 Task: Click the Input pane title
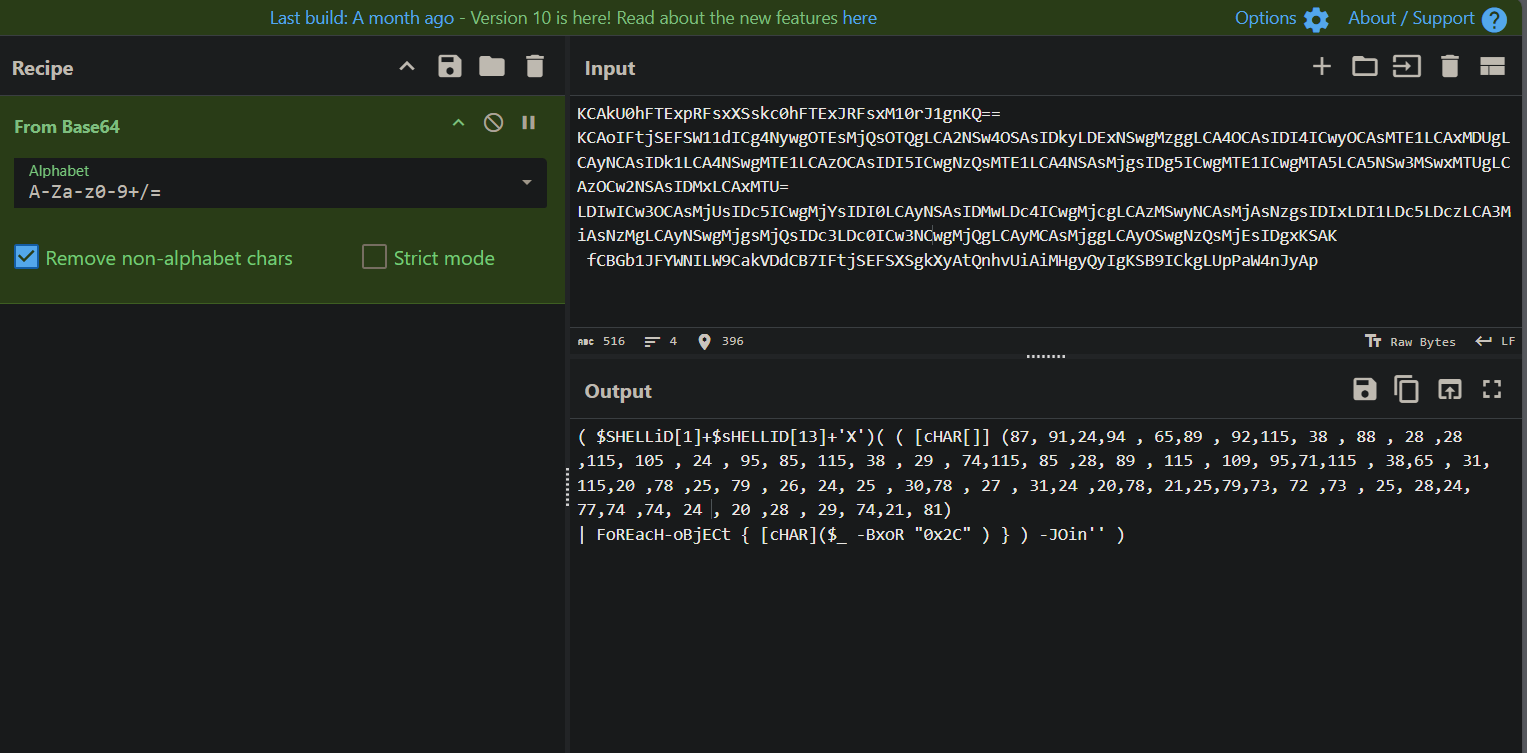[610, 68]
